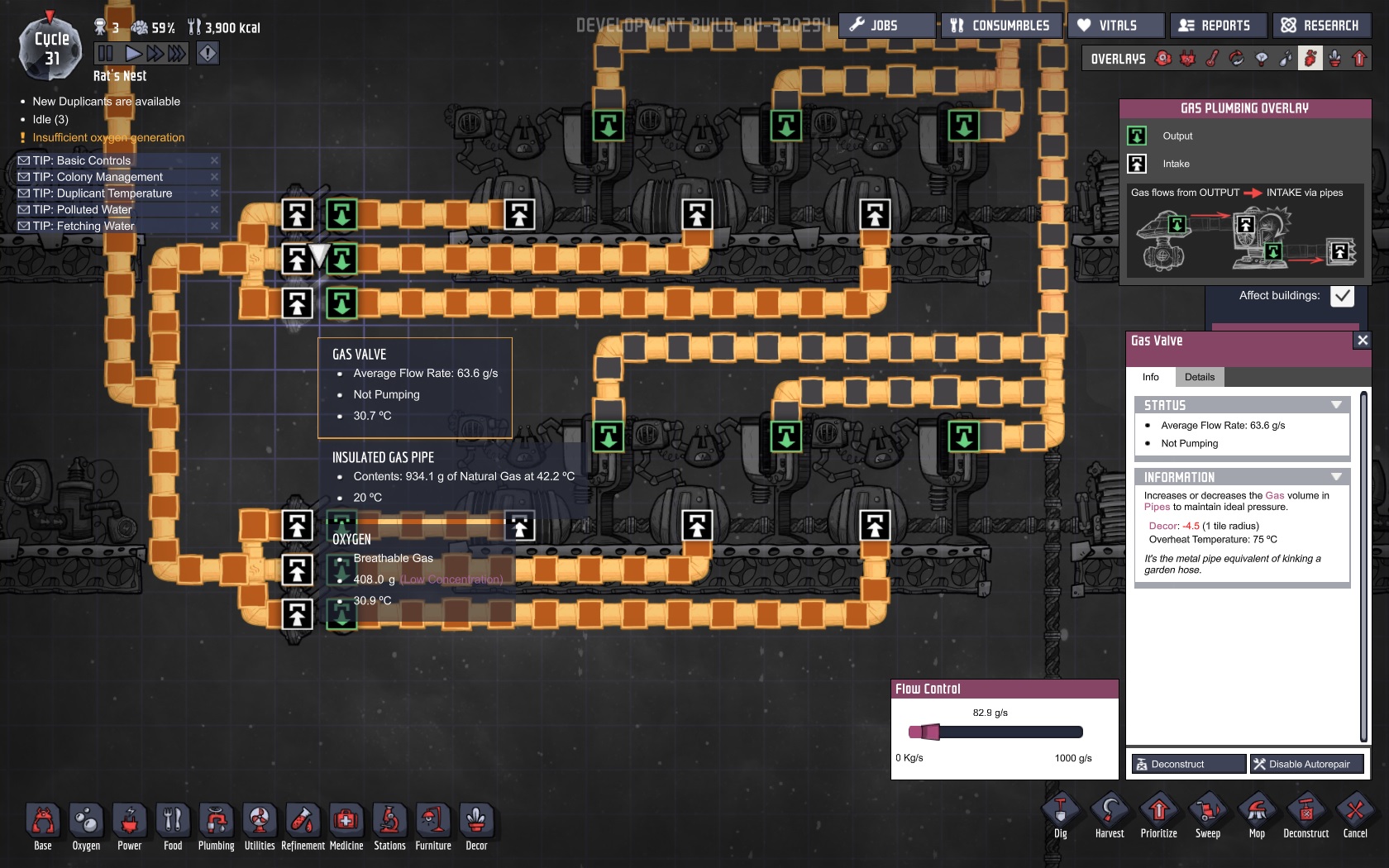Open the Furniture build category
Viewport: 1389px width, 868px height.
(x=433, y=827)
